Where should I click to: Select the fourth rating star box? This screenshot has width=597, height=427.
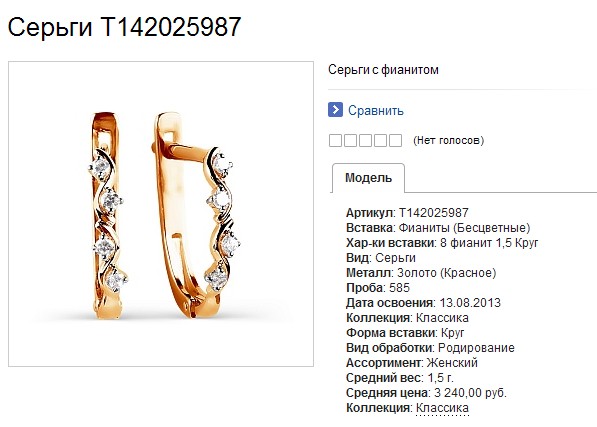tap(380, 140)
